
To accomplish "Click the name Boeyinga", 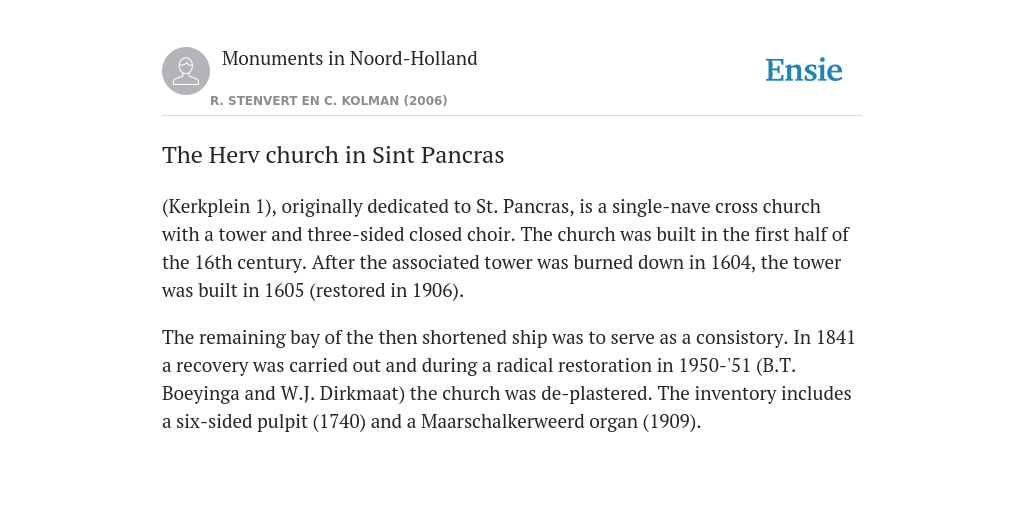I will [200, 394].
